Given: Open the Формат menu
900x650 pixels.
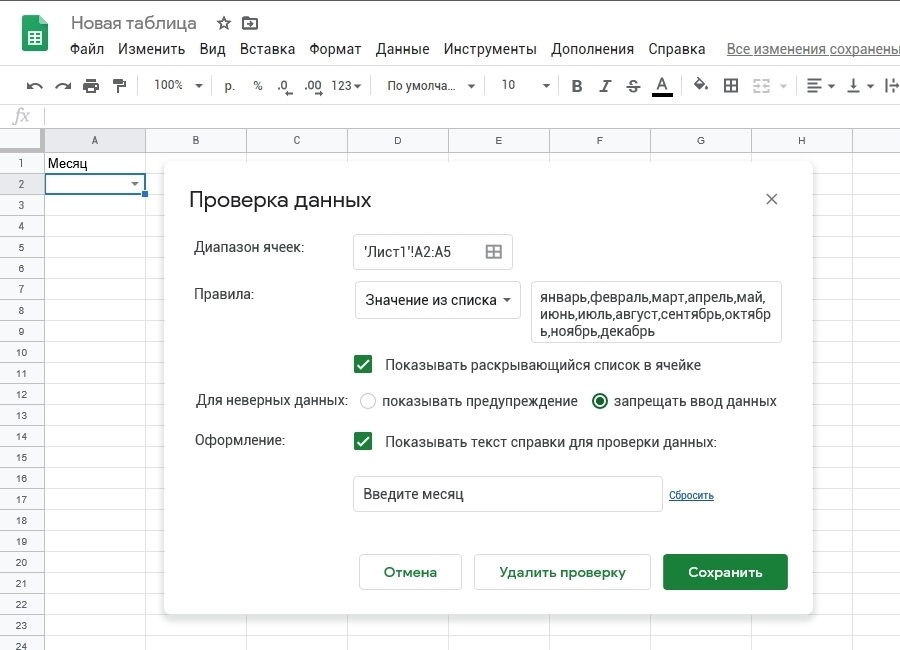Looking at the screenshot, I should [x=335, y=49].
